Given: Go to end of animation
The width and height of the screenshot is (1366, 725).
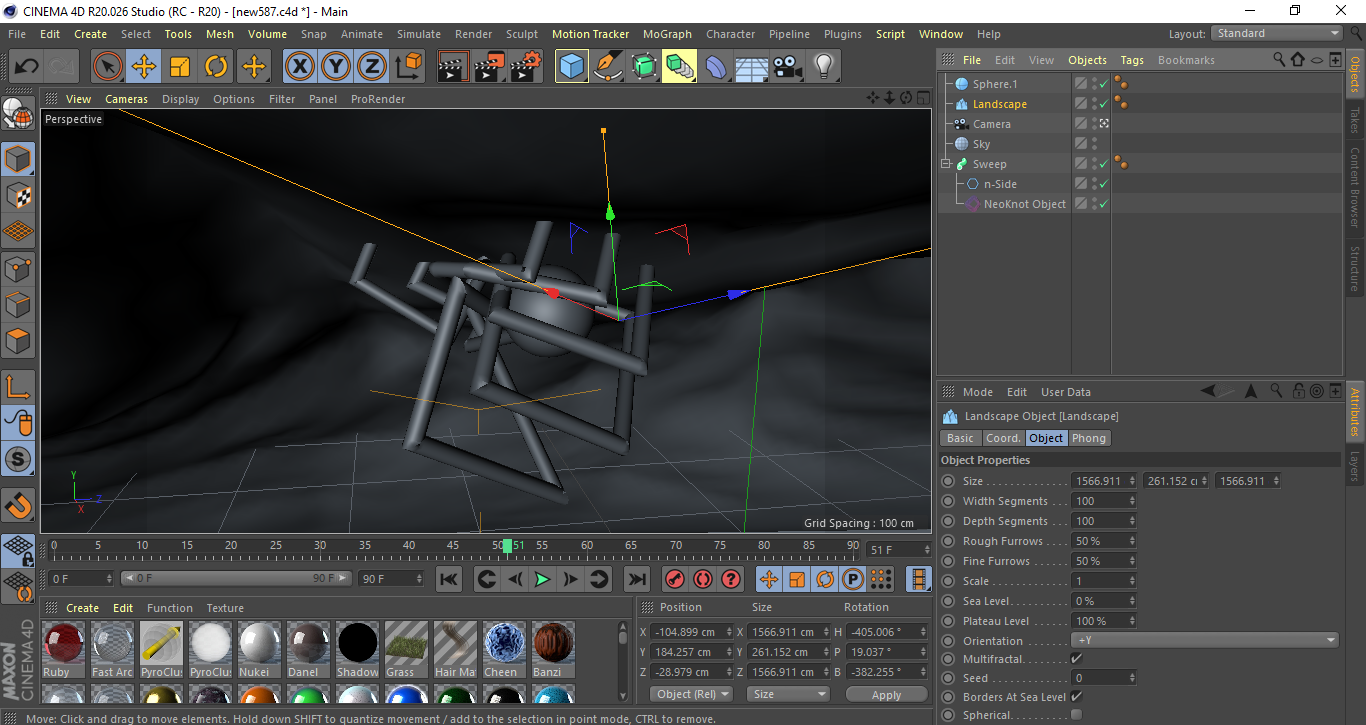Looking at the screenshot, I should (636, 579).
